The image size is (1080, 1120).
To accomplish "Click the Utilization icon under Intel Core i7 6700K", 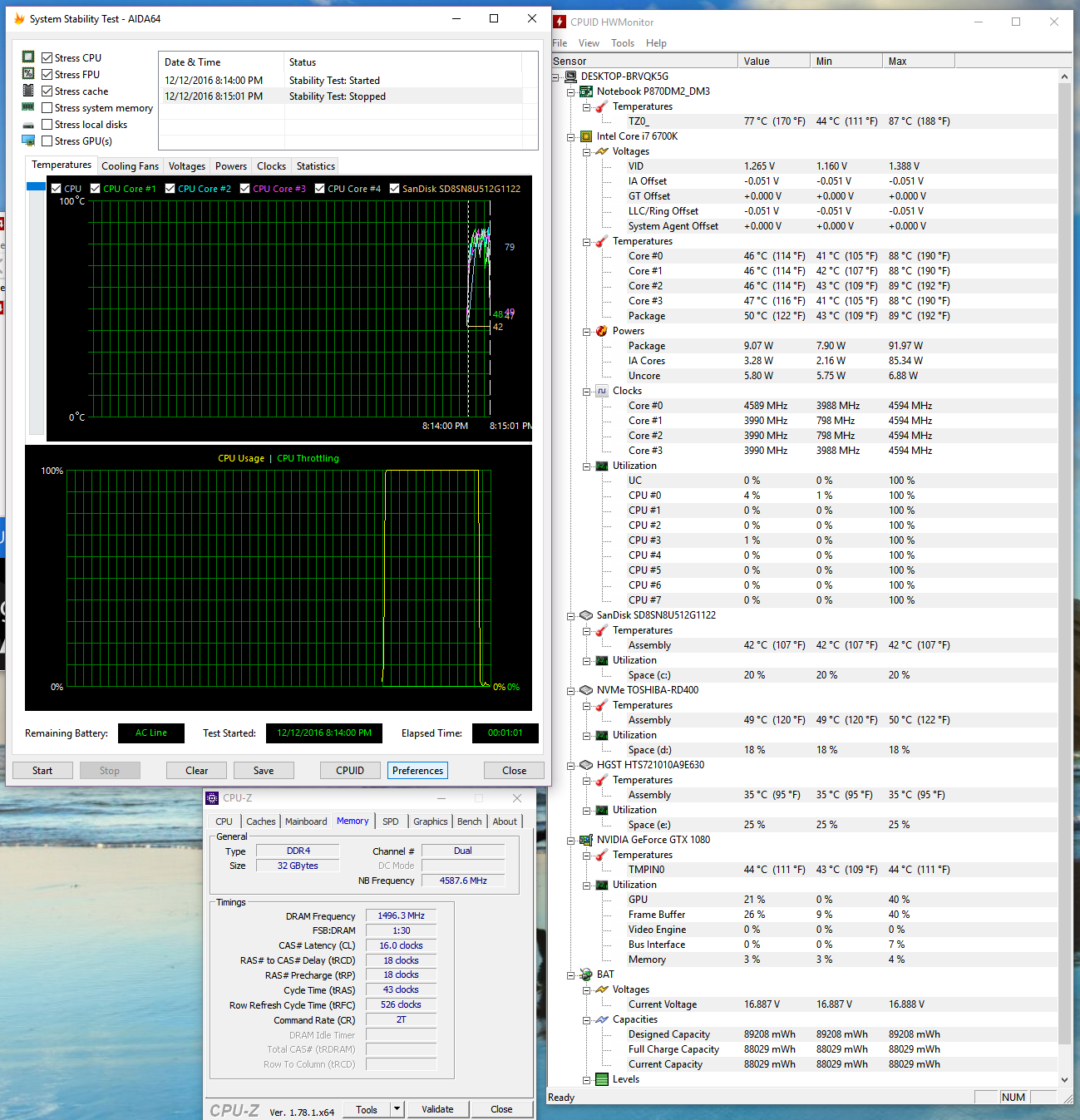I will [x=602, y=466].
